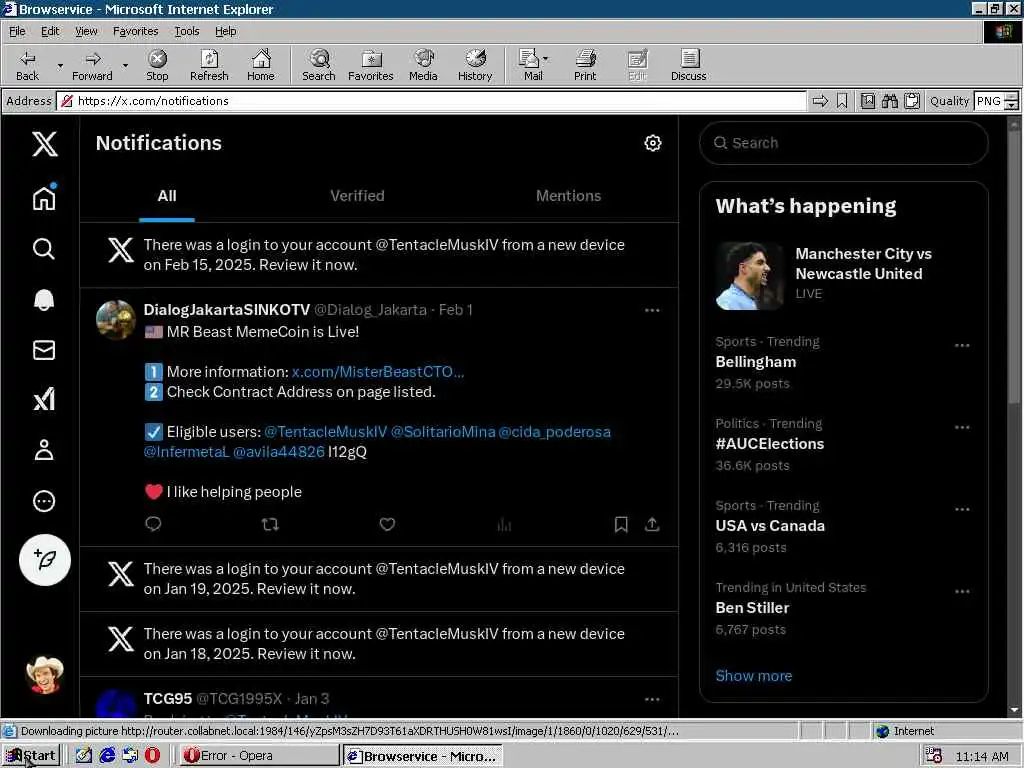
Task: Open the History toolbar button
Action: pyautogui.click(x=475, y=65)
